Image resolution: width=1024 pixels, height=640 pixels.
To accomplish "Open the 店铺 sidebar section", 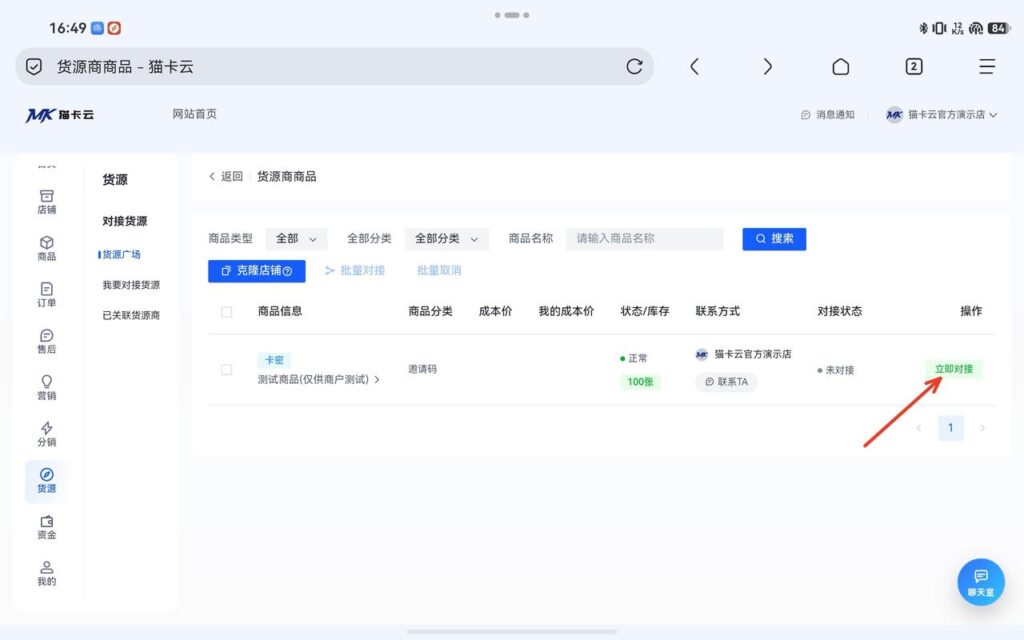I will pos(46,202).
